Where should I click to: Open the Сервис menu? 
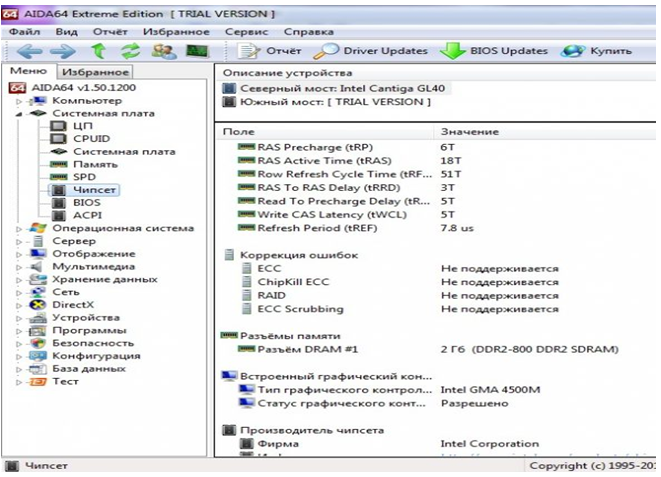tap(246, 32)
